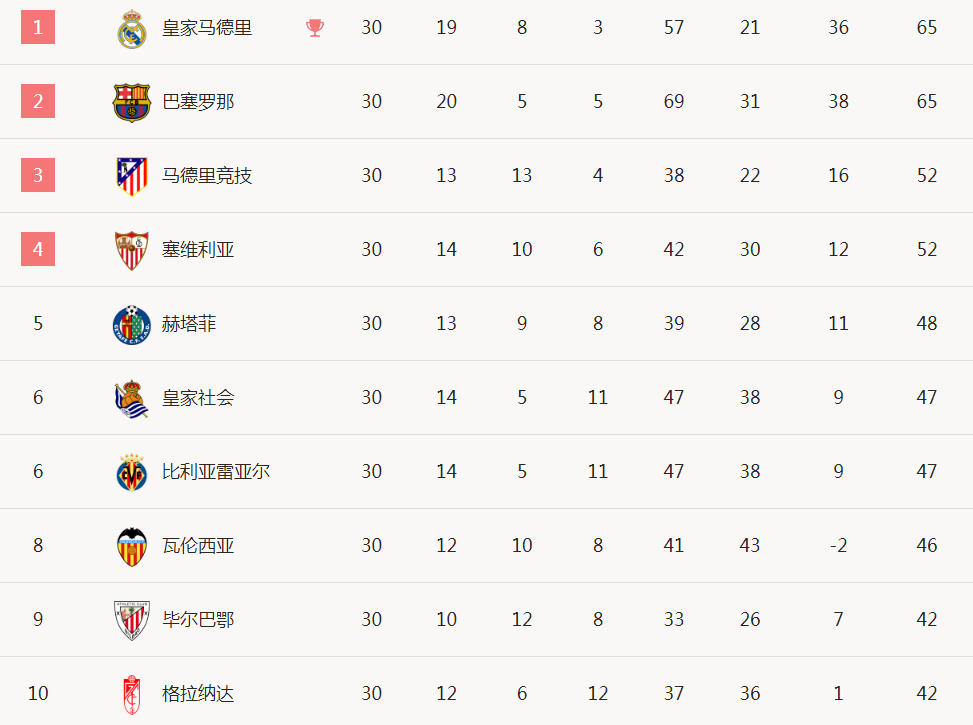Click the Granada club crest
Screen dimensions: 973x725
point(132,695)
